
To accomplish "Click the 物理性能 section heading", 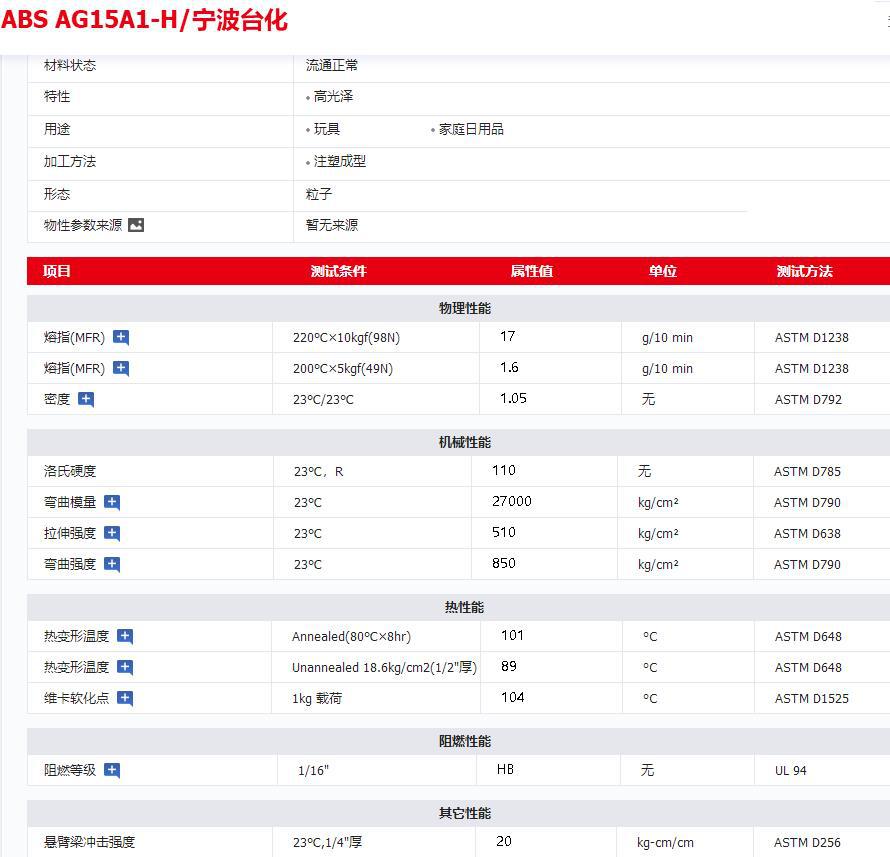I will click(x=464, y=308).
